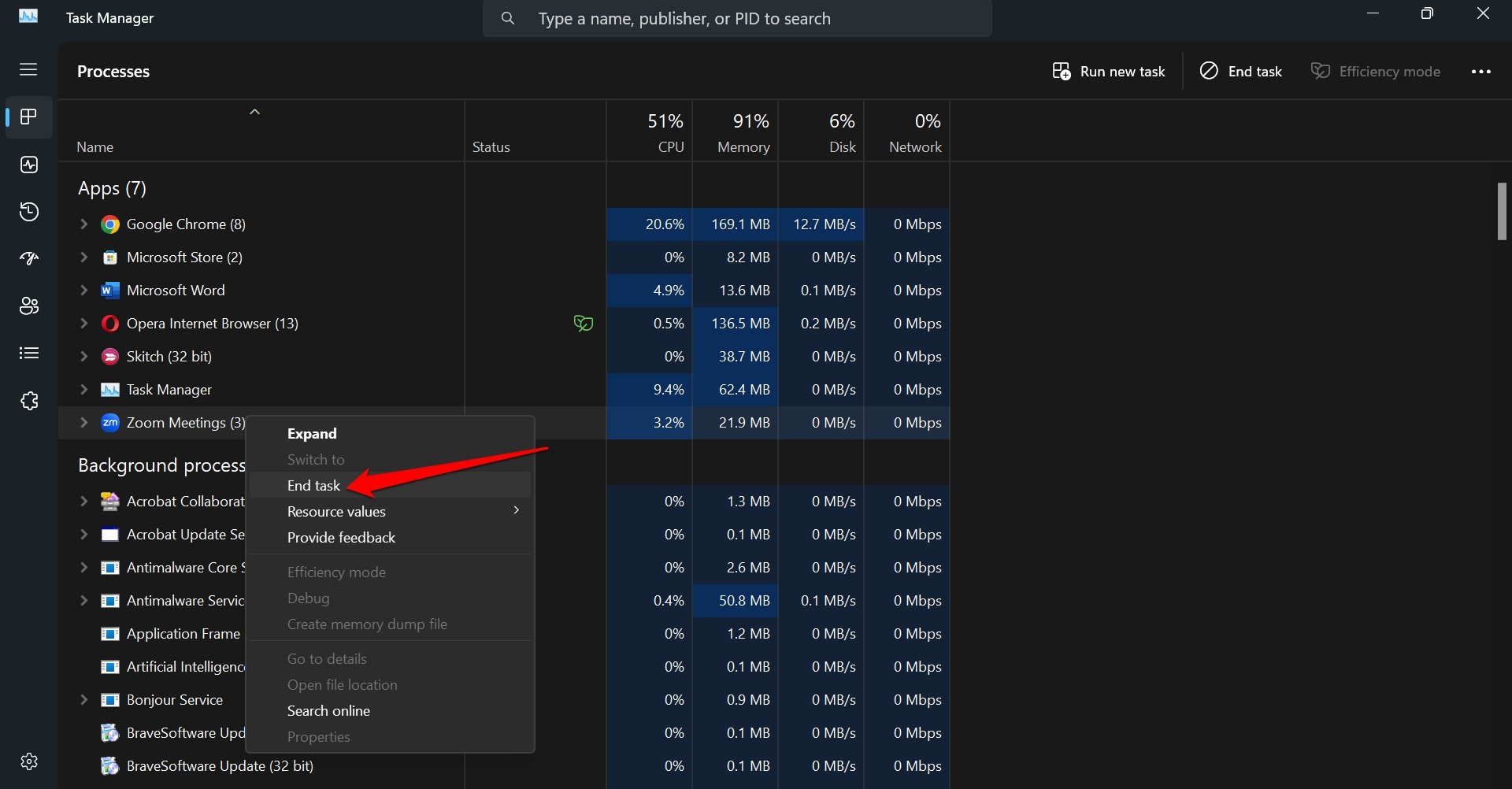The width and height of the screenshot is (1512, 789).
Task: Open the Details page list icon
Action: pyautogui.click(x=29, y=353)
